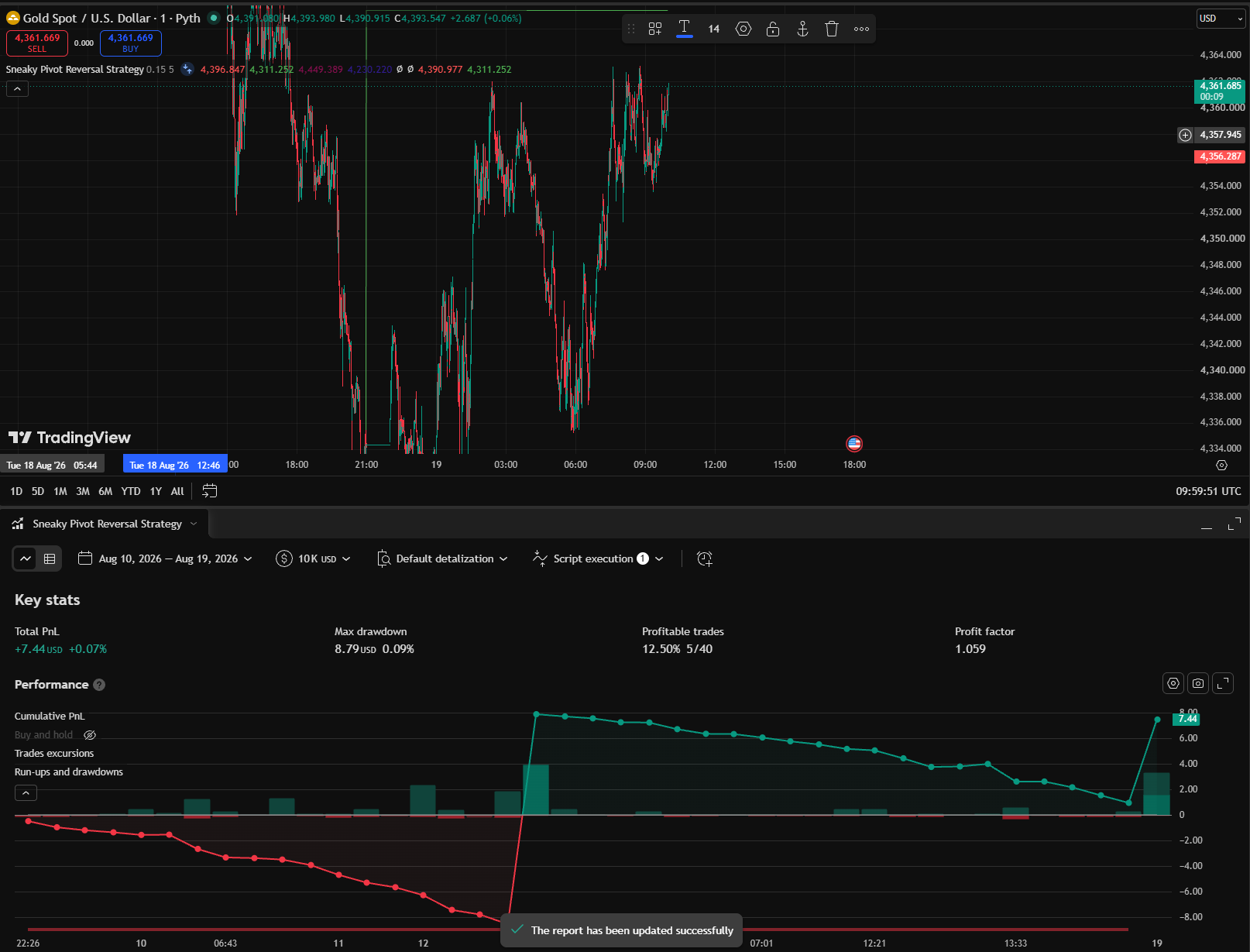The image size is (1250, 952).
Task: Click The report has been updated toast
Action: point(622,930)
